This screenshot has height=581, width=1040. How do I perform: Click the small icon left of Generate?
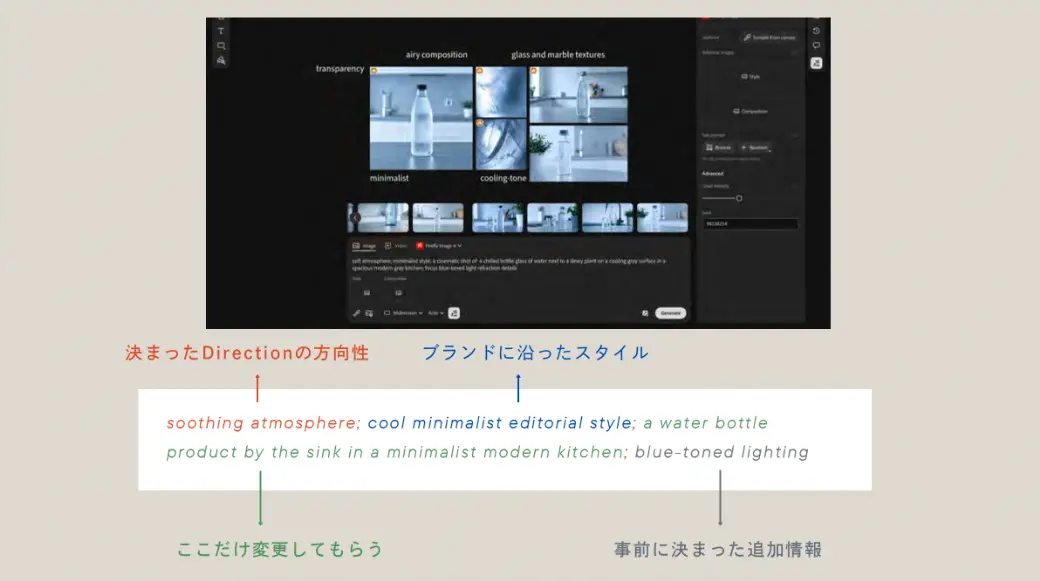(645, 313)
